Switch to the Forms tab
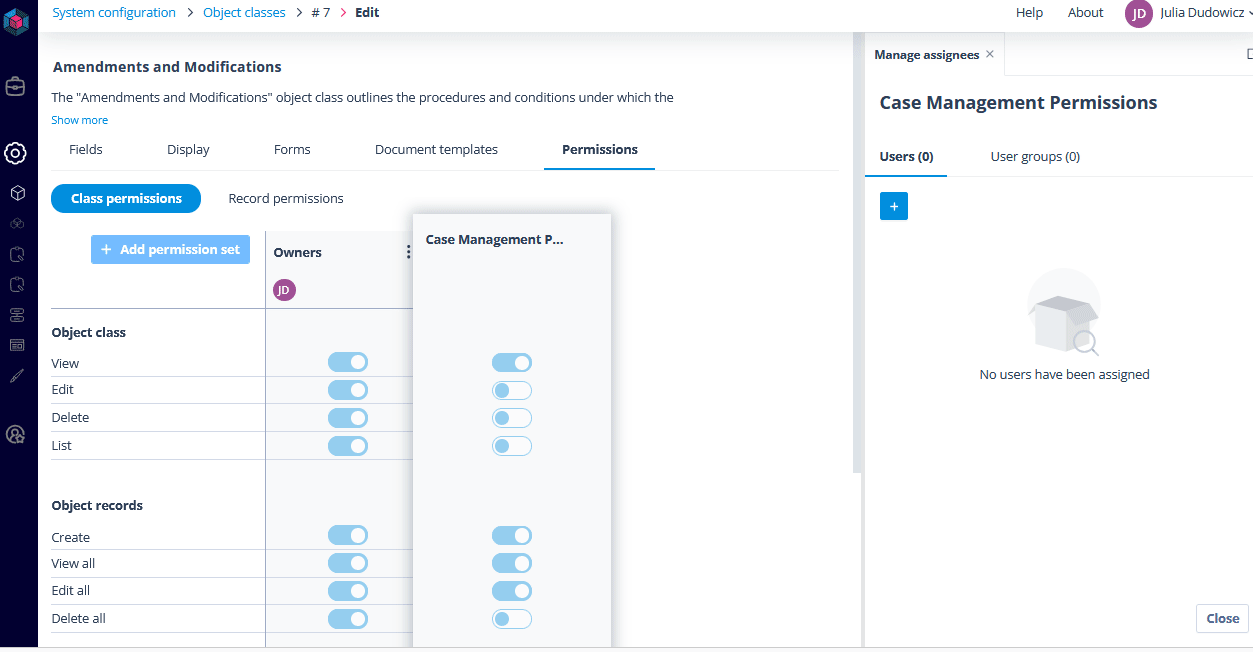Screen dimensions: 1253x652 [292, 149]
